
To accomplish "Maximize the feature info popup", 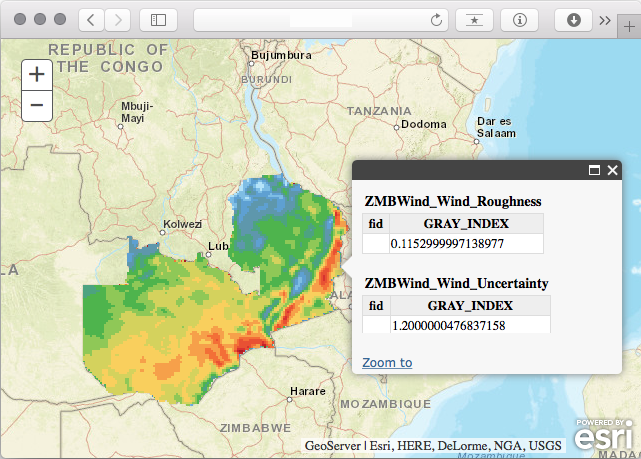I will (594, 170).
